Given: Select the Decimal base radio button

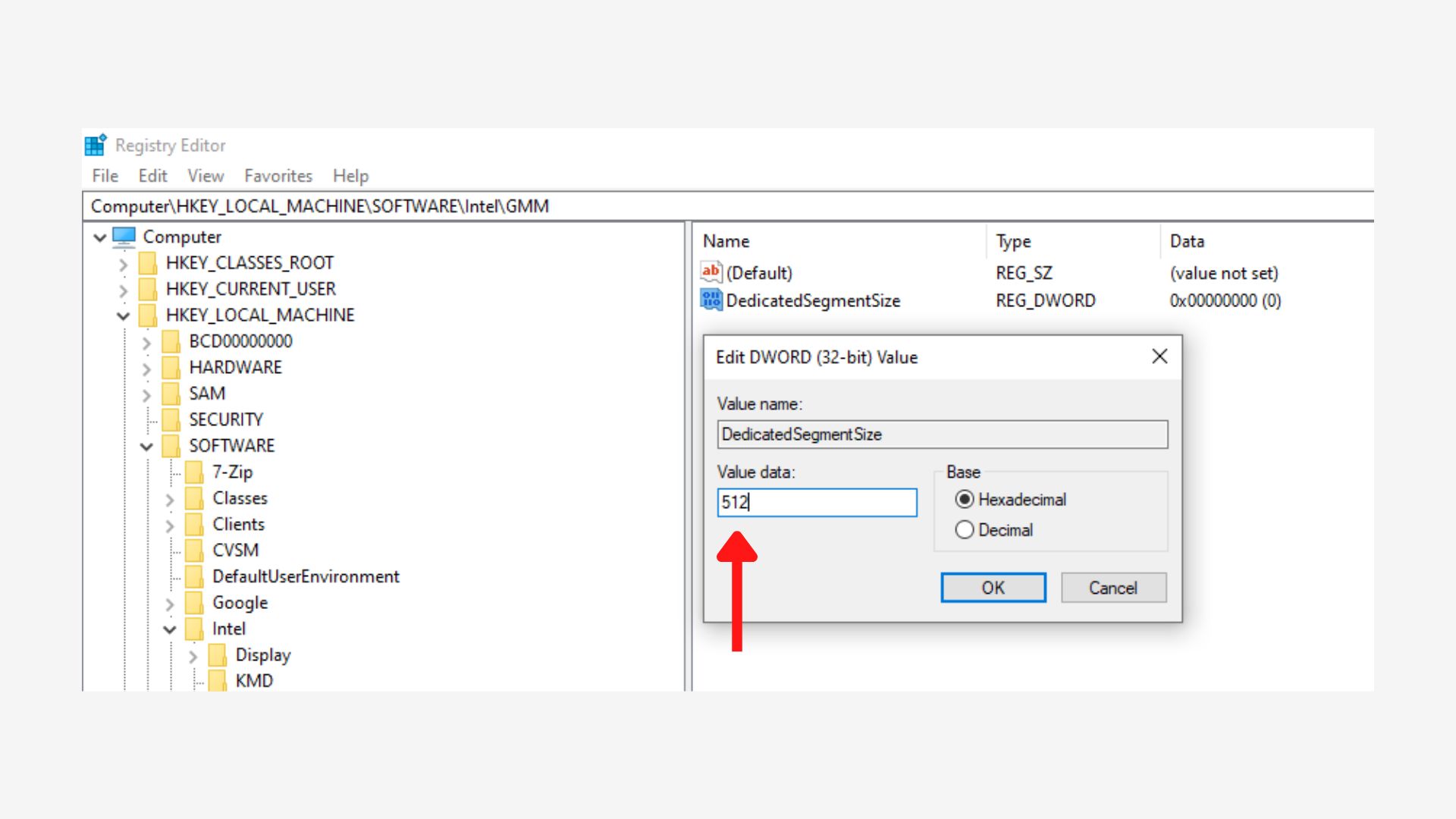Looking at the screenshot, I should coord(965,530).
